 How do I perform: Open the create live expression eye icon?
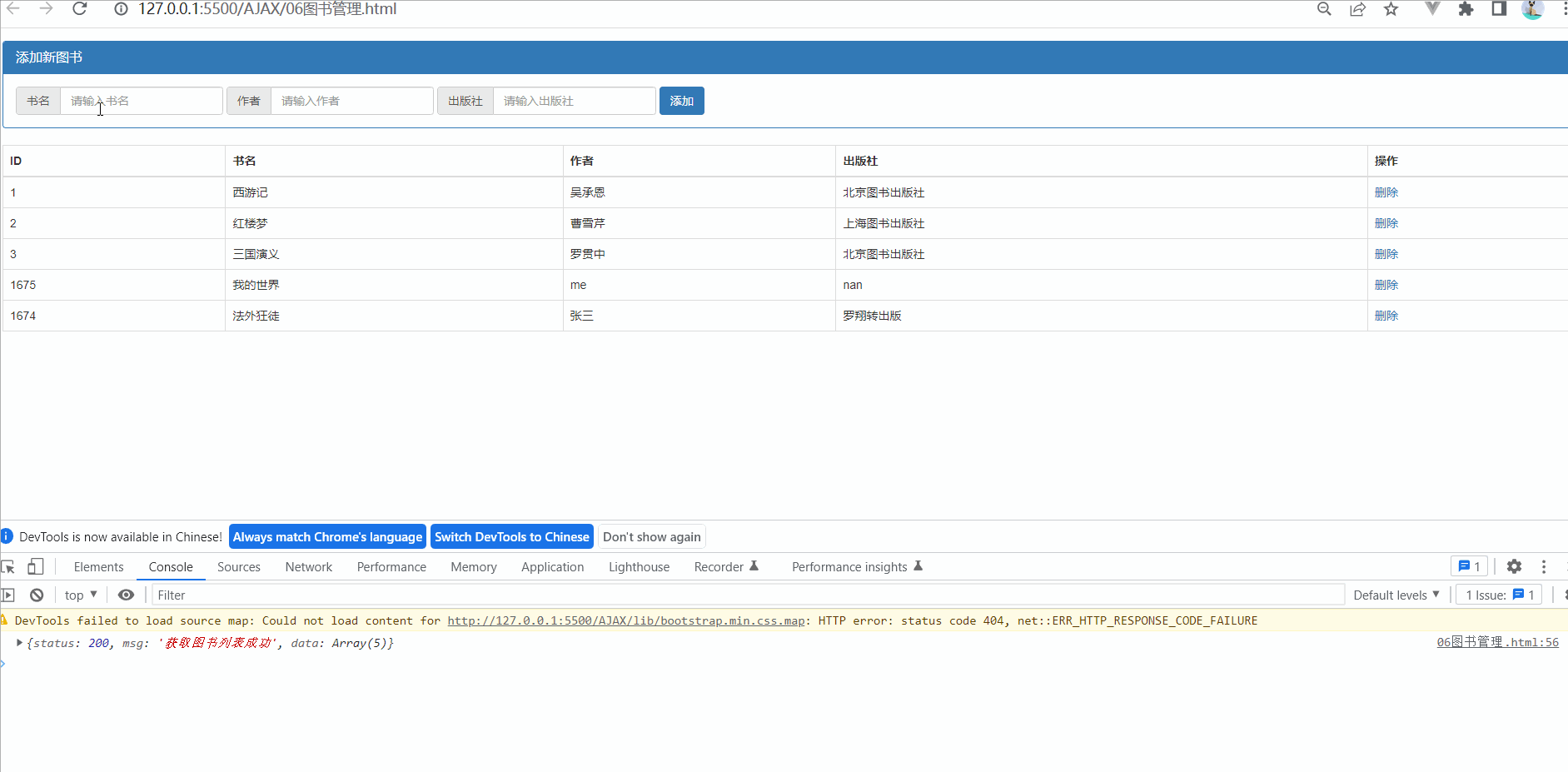coord(126,595)
